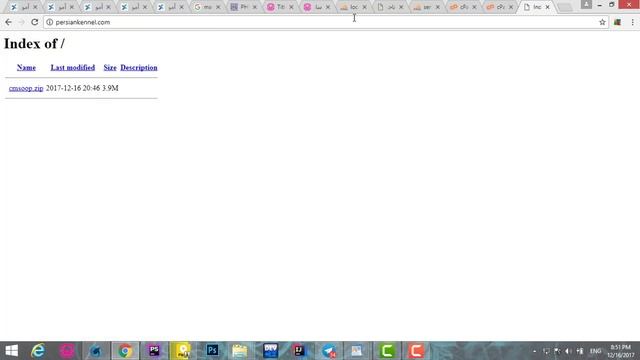Click the '2017-12-16 20:46' modified date
This screenshot has height=360, width=640.
tap(73, 88)
